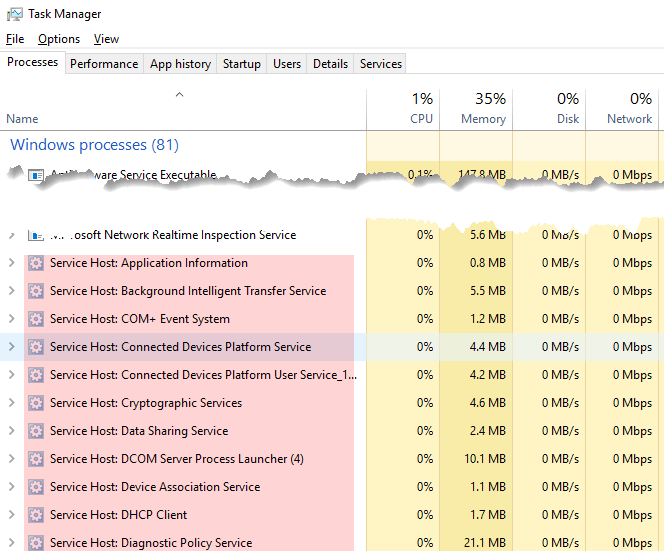This screenshot has height=551, width=664.
Task: Expand Service Host: Connected Devices Platform Service
Action: 12,347
